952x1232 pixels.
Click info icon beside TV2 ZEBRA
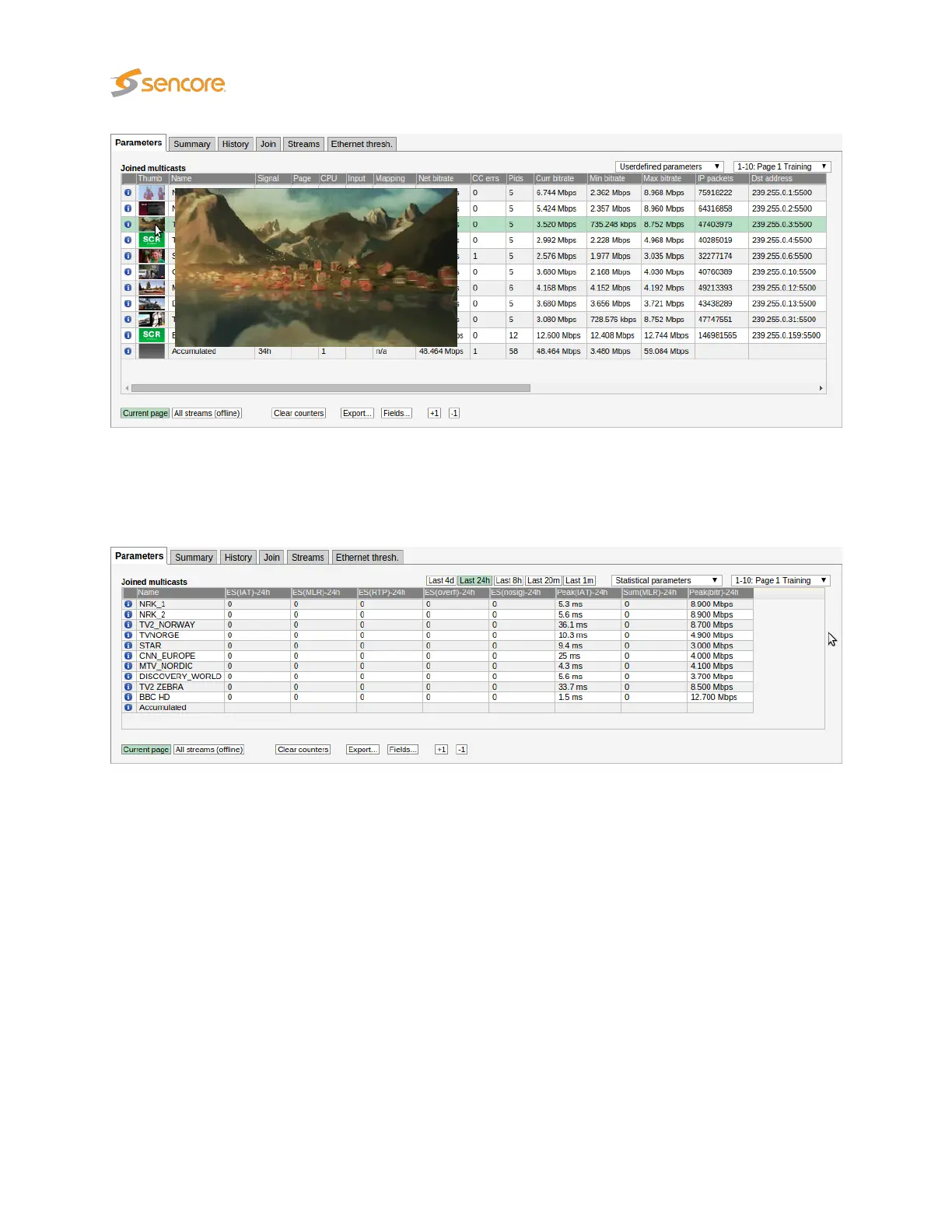click(128, 687)
